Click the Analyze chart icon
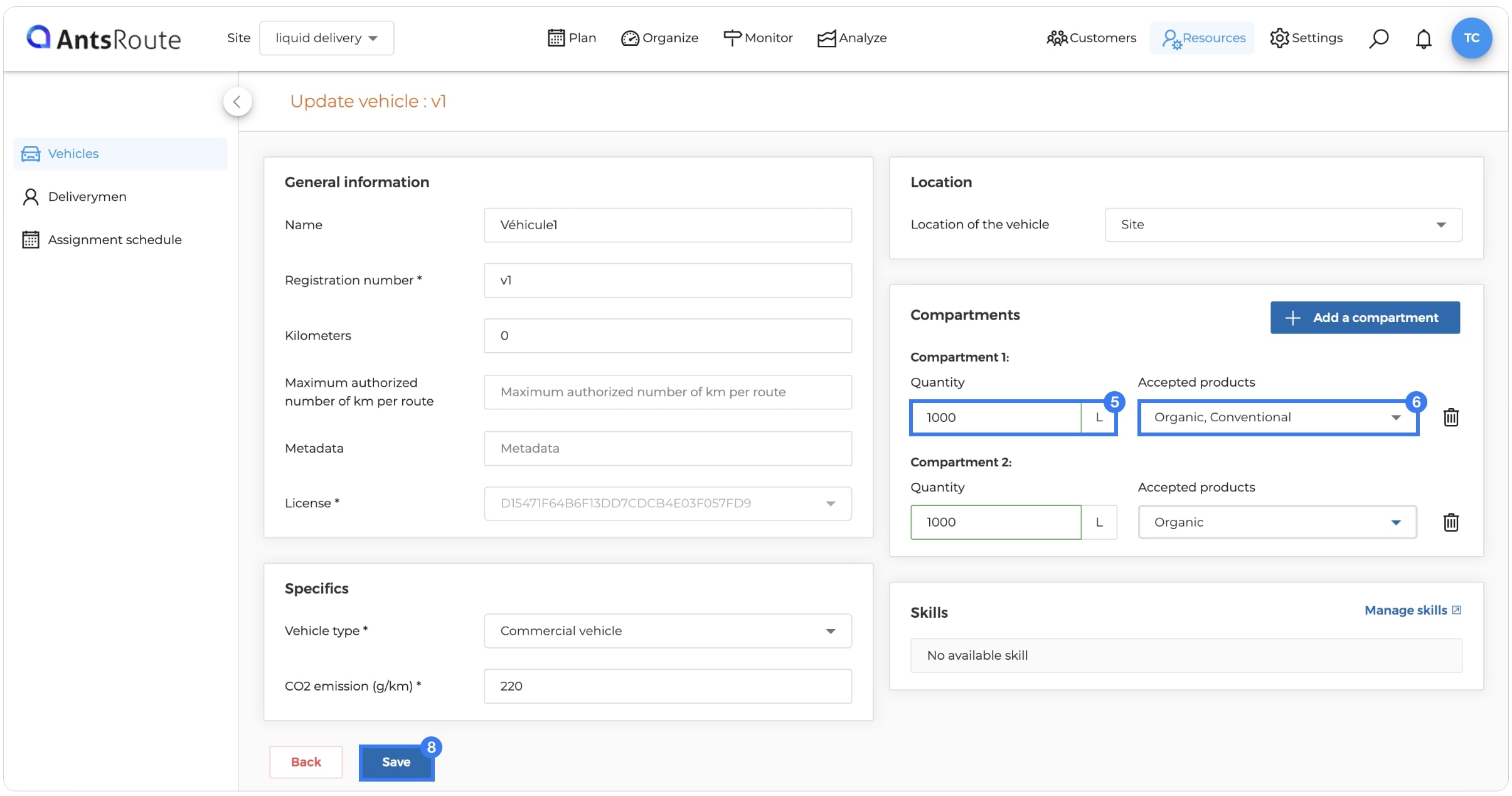 pos(826,38)
